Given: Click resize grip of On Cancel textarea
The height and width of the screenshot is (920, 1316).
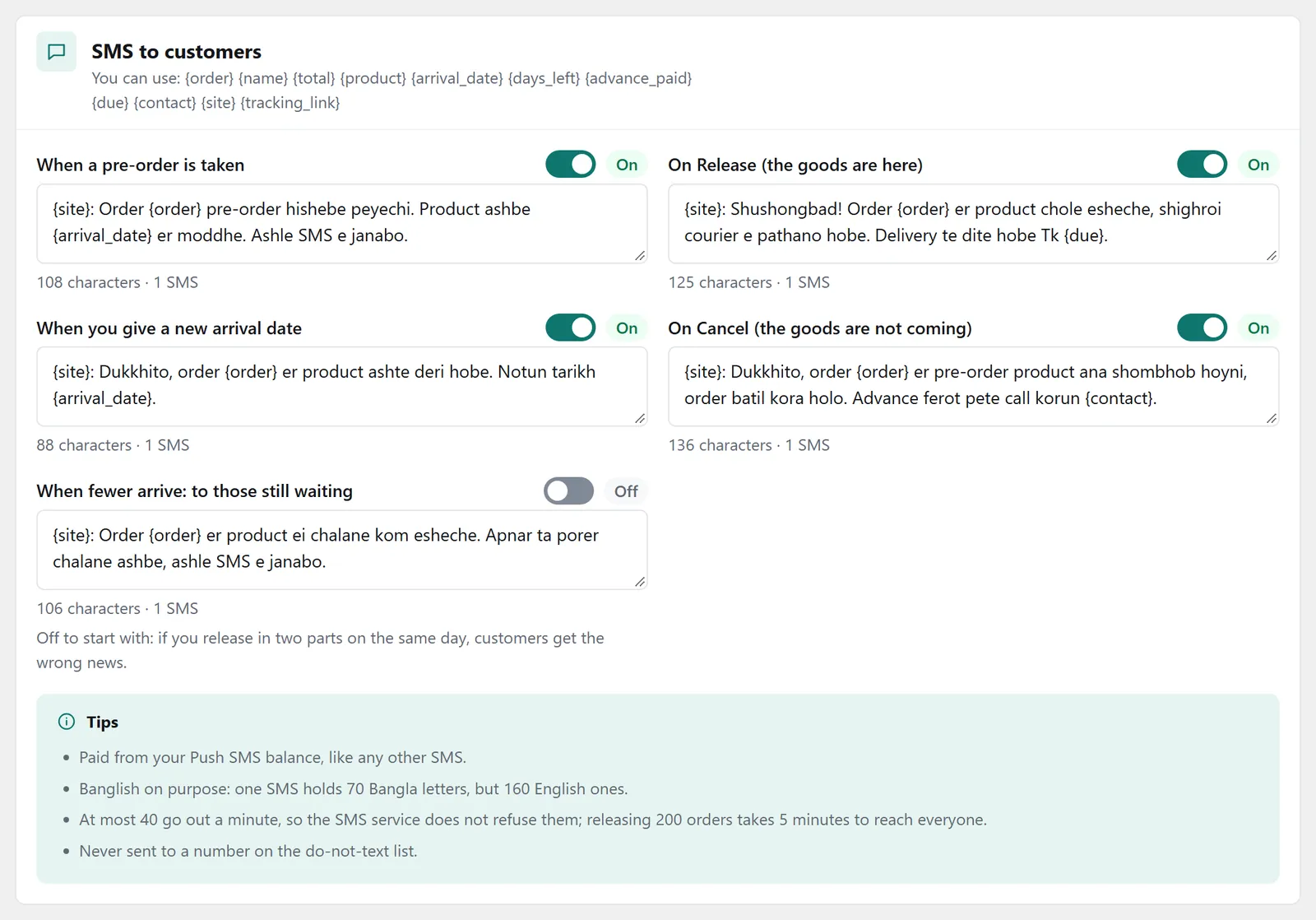Looking at the screenshot, I should click(x=1272, y=419).
